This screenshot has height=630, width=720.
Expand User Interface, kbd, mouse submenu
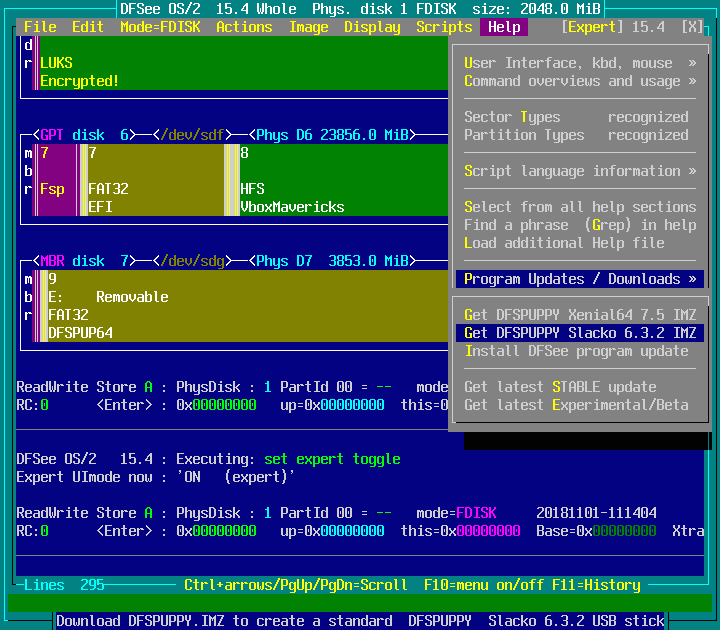pos(580,63)
